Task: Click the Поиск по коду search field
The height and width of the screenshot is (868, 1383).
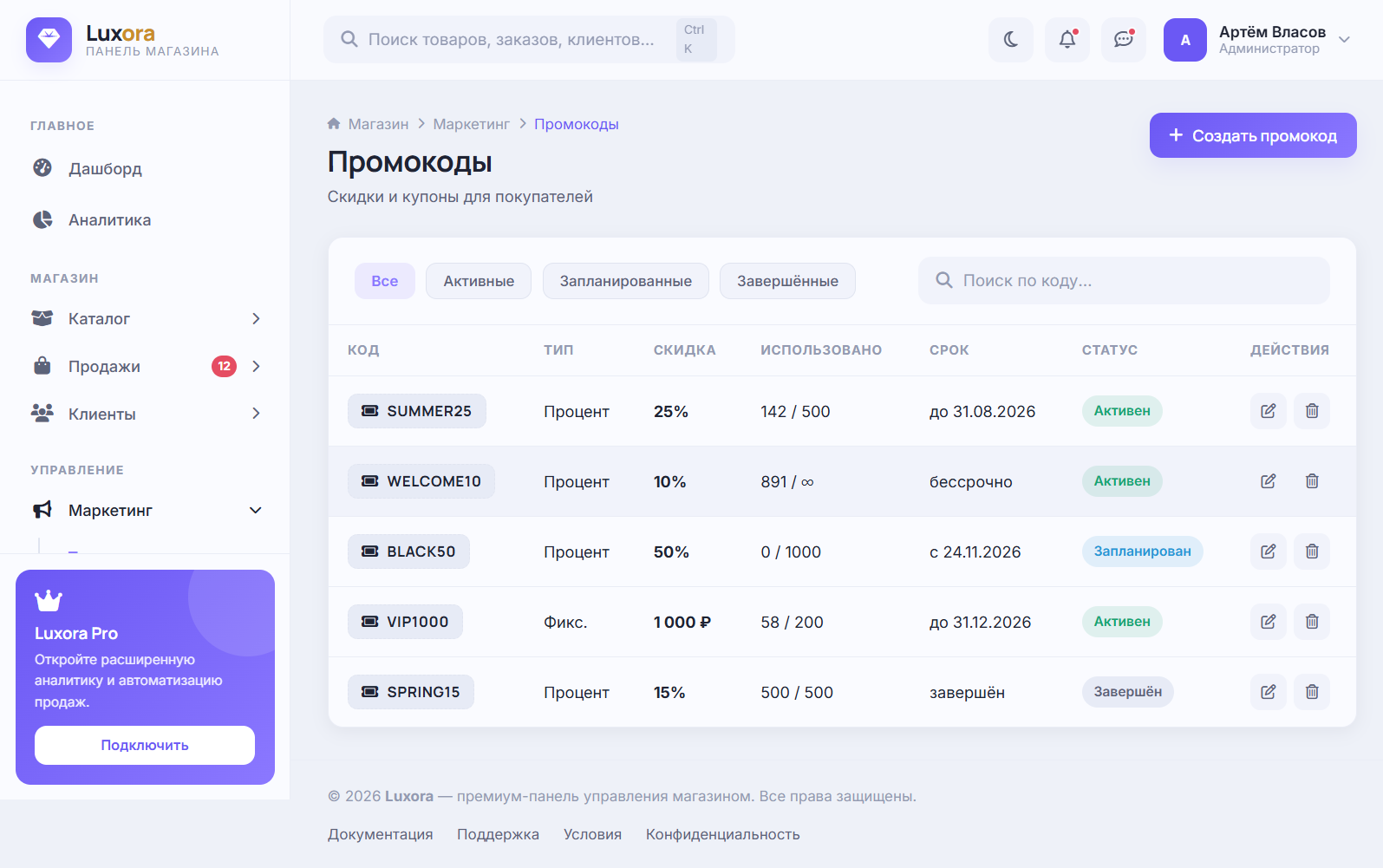Action: (1124, 281)
